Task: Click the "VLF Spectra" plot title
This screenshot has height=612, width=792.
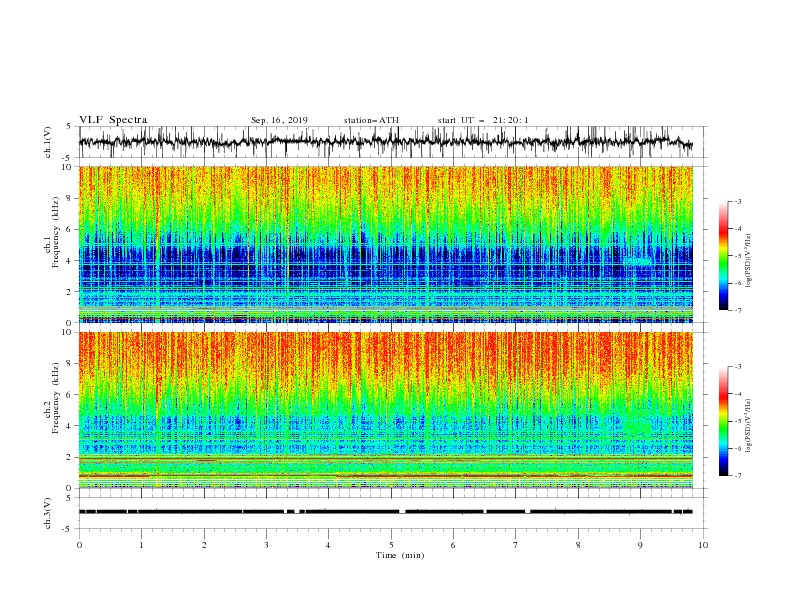Action: pos(113,120)
